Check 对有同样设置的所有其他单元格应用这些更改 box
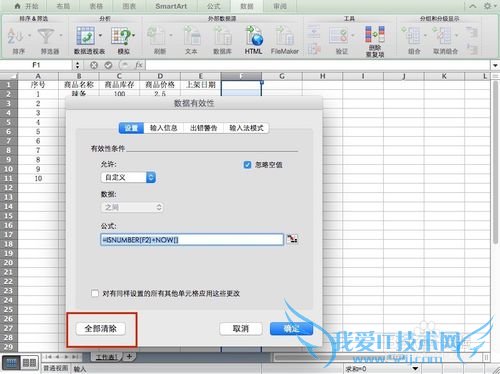The image size is (500, 374). [x=95, y=293]
